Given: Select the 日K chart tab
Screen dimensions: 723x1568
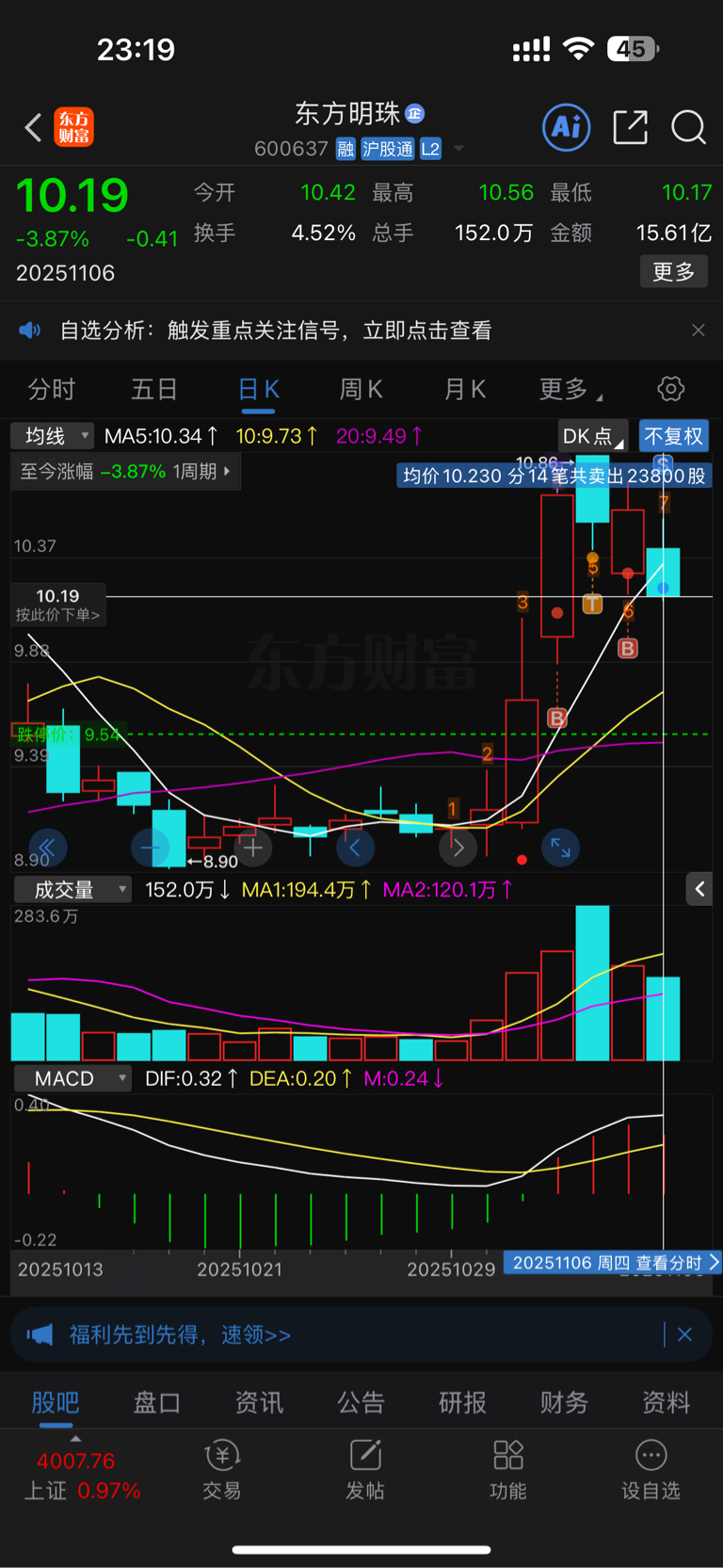Looking at the screenshot, I should [x=258, y=390].
